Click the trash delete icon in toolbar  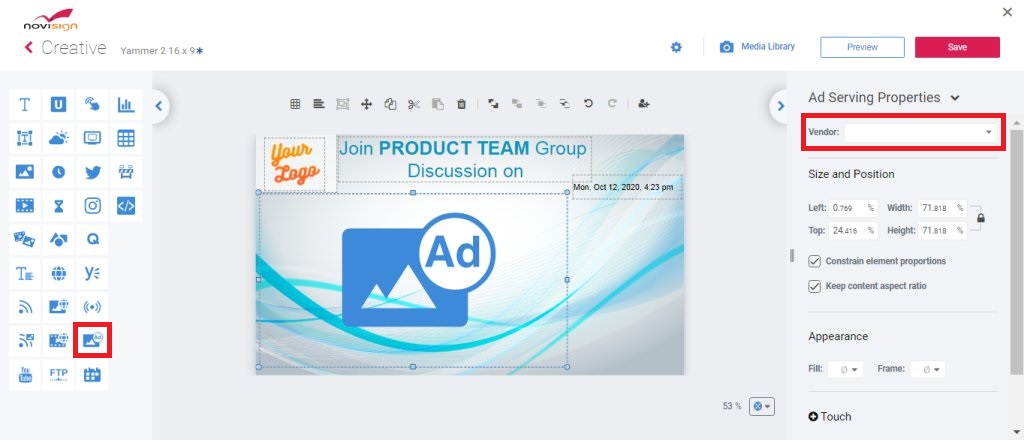tap(462, 104)
